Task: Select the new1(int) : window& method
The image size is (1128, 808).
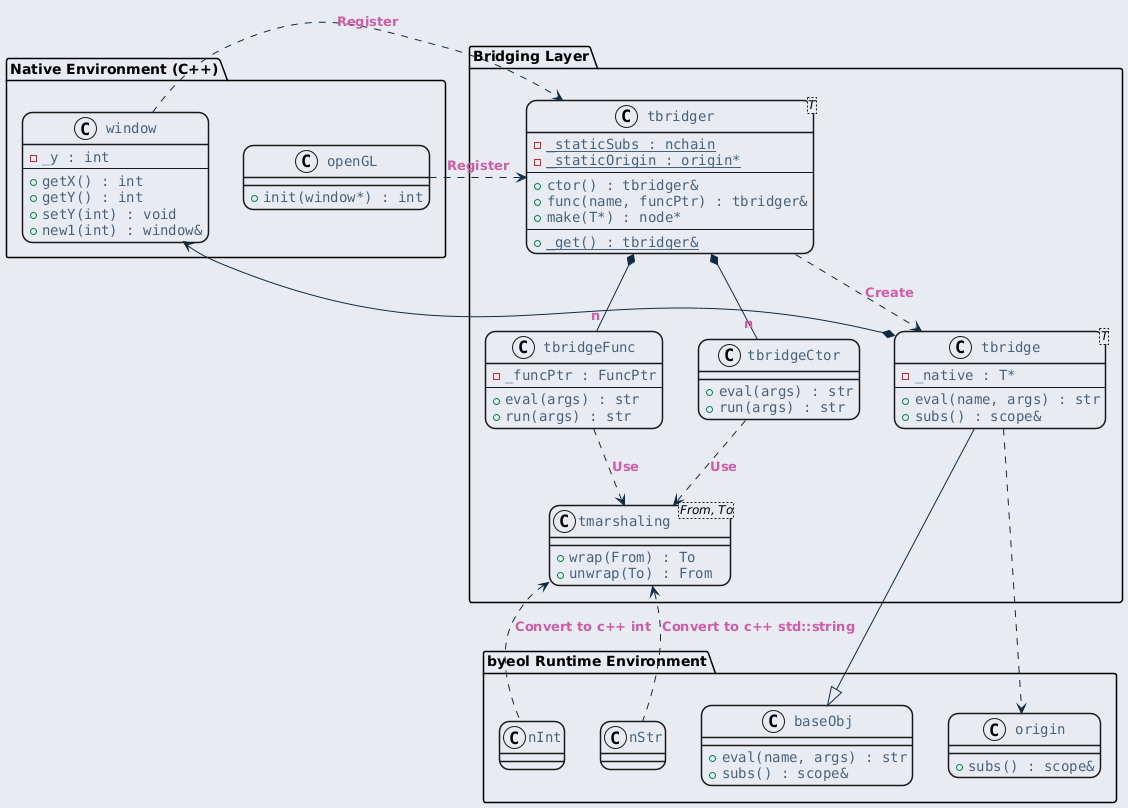Action: tap(122, 230)
